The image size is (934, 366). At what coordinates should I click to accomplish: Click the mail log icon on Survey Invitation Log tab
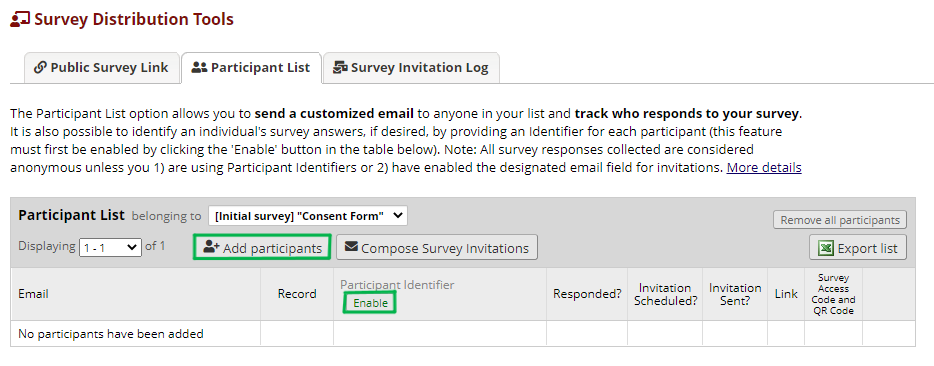[340, 67]
